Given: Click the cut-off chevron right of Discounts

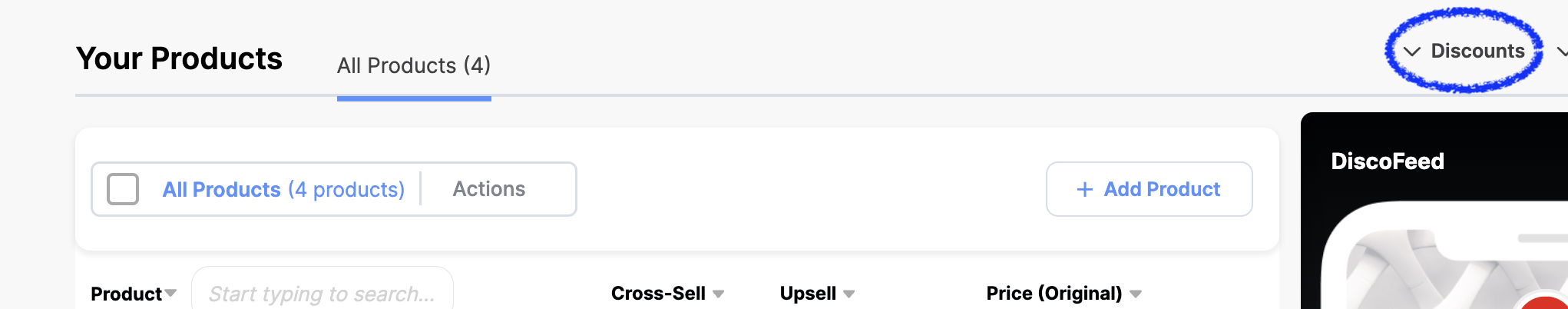Looking at the screenshot, I should (1562, 51).
